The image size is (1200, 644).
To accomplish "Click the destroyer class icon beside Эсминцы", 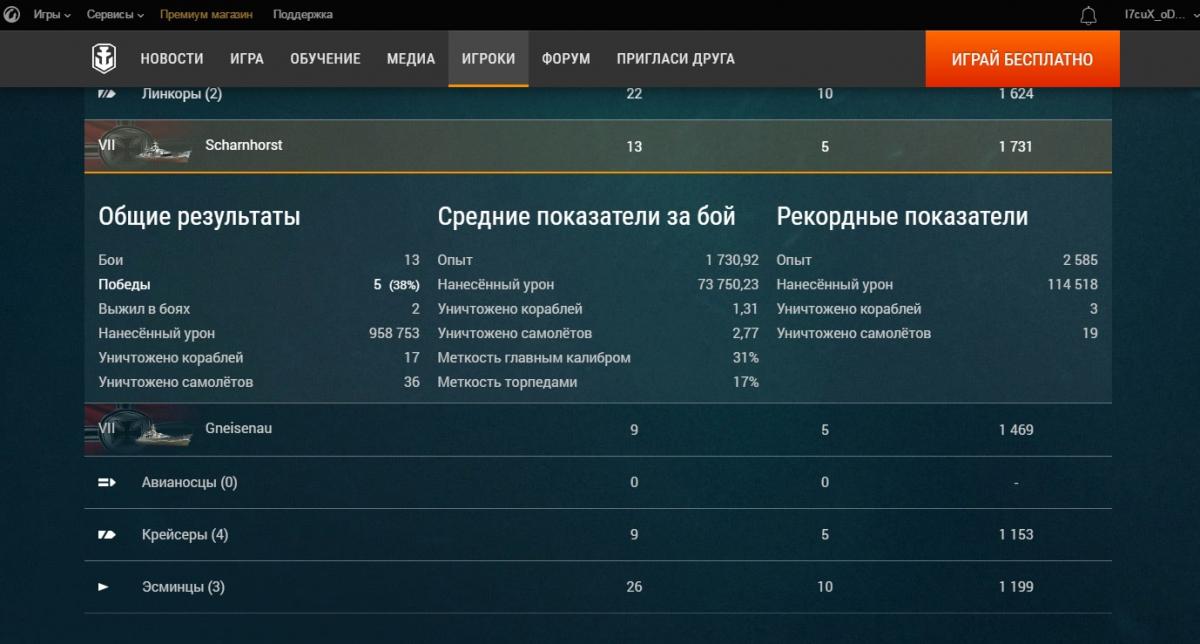I will point(103,587).
